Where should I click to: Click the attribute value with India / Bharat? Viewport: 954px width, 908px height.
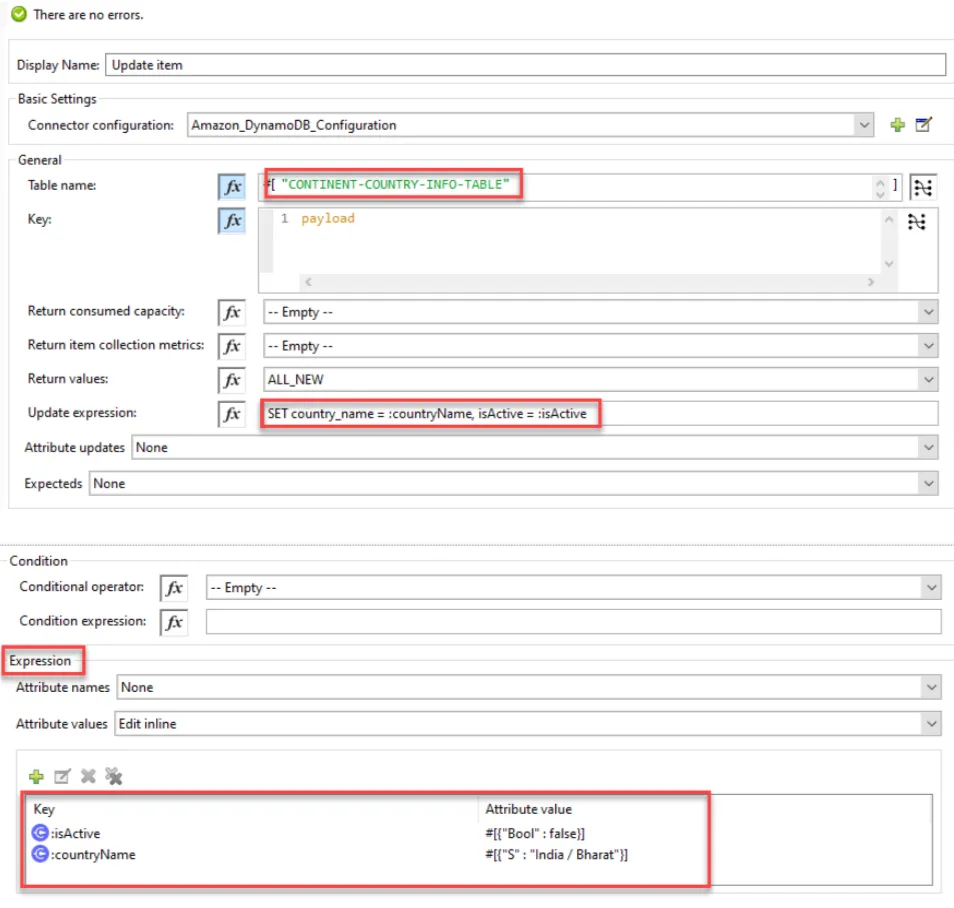556,854
